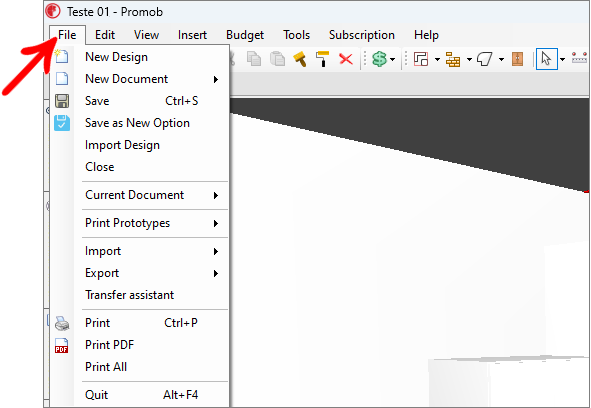
Task: Click the brick wall builder icon
Action: pos(453,59)
